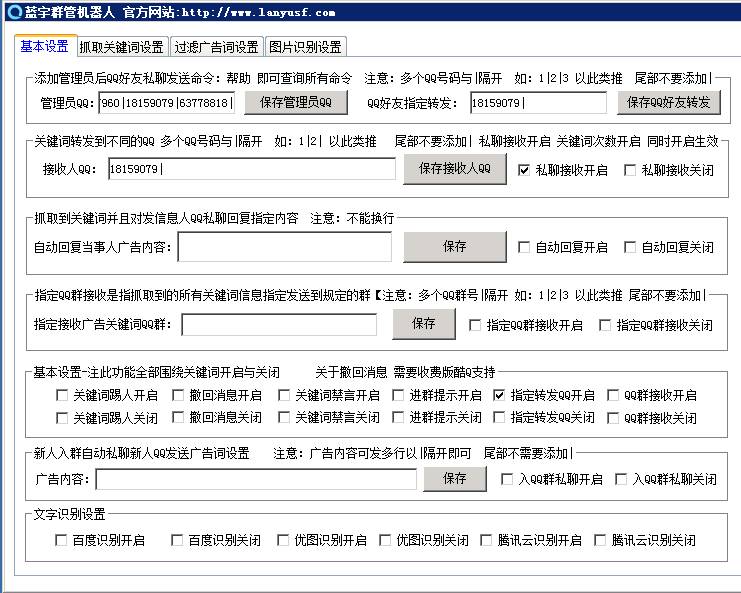741x593 pixels.
Task: Check the 自动回复关闭 checkbox
Action: [629, 247]
